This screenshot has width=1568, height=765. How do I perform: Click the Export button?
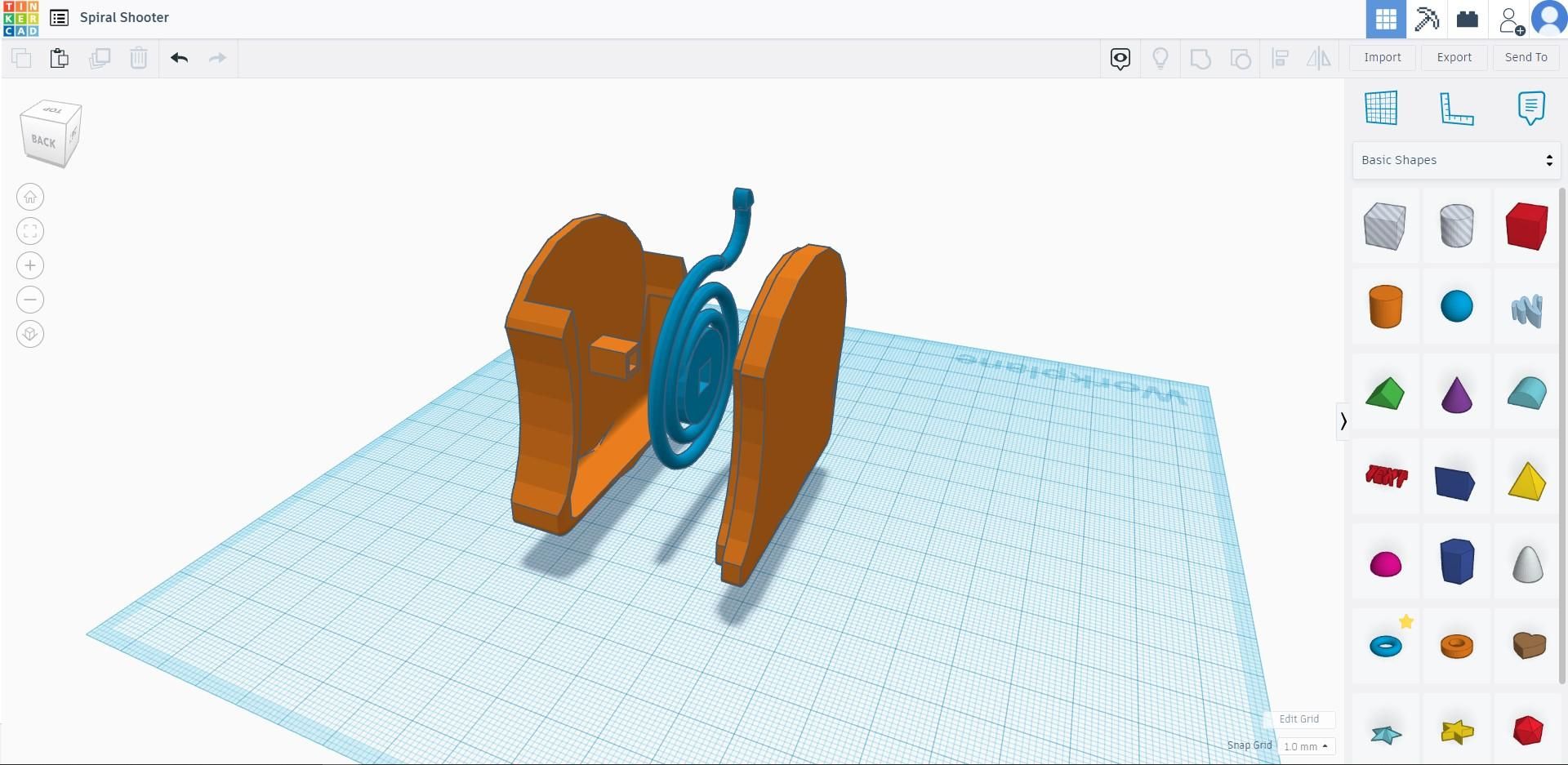tap(1453, 57)
